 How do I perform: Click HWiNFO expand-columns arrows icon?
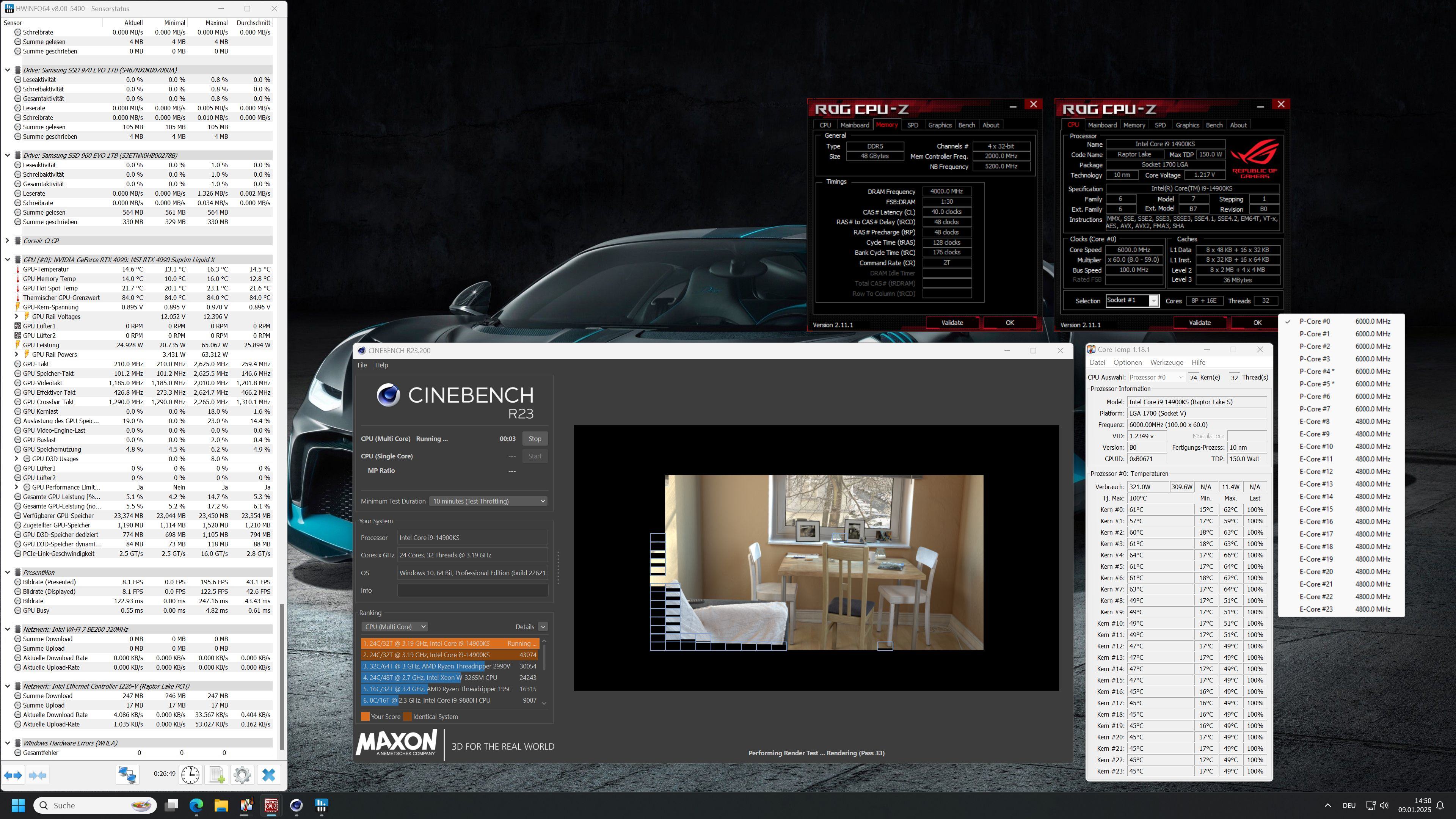(x=13, y=775)
